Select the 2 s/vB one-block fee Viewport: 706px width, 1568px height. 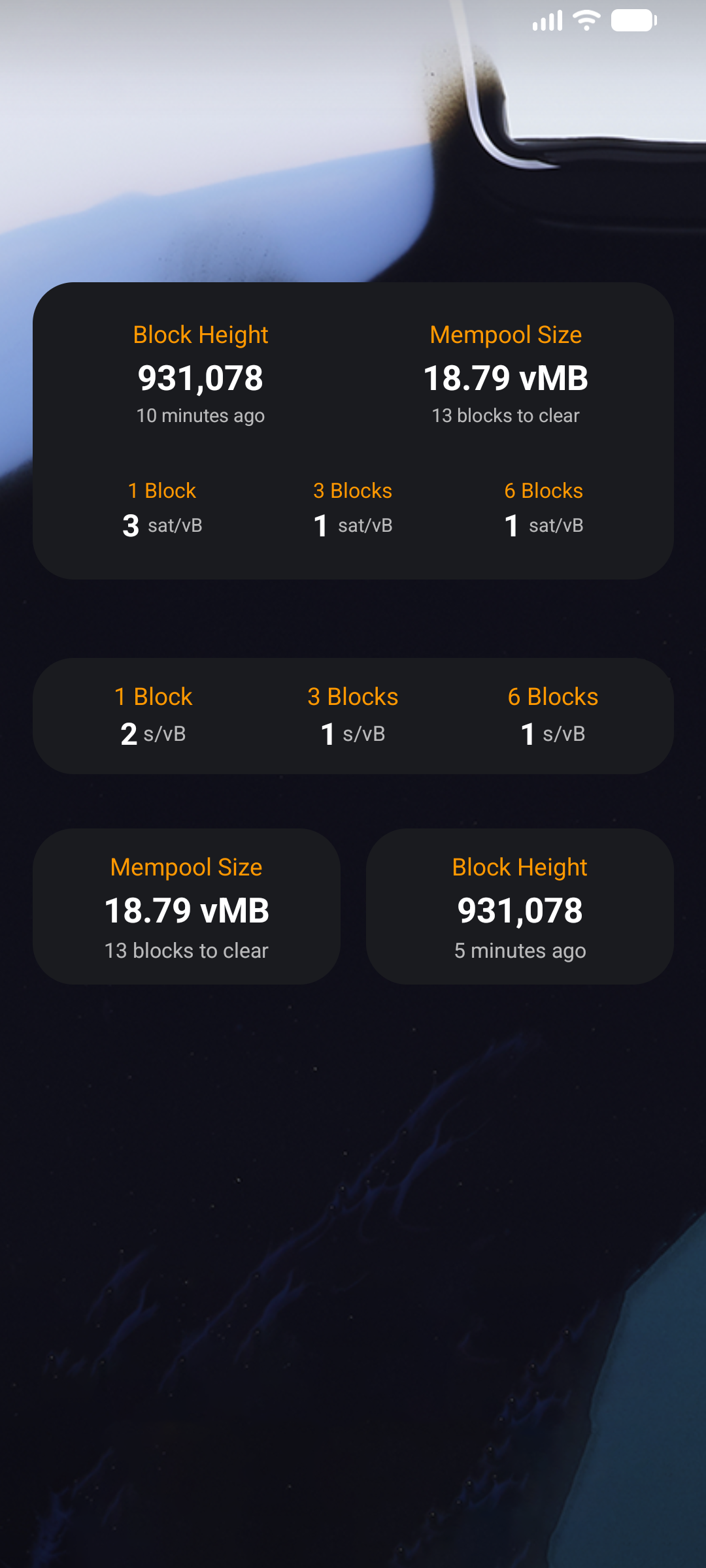pyautogui.click(x=153, y=734)
